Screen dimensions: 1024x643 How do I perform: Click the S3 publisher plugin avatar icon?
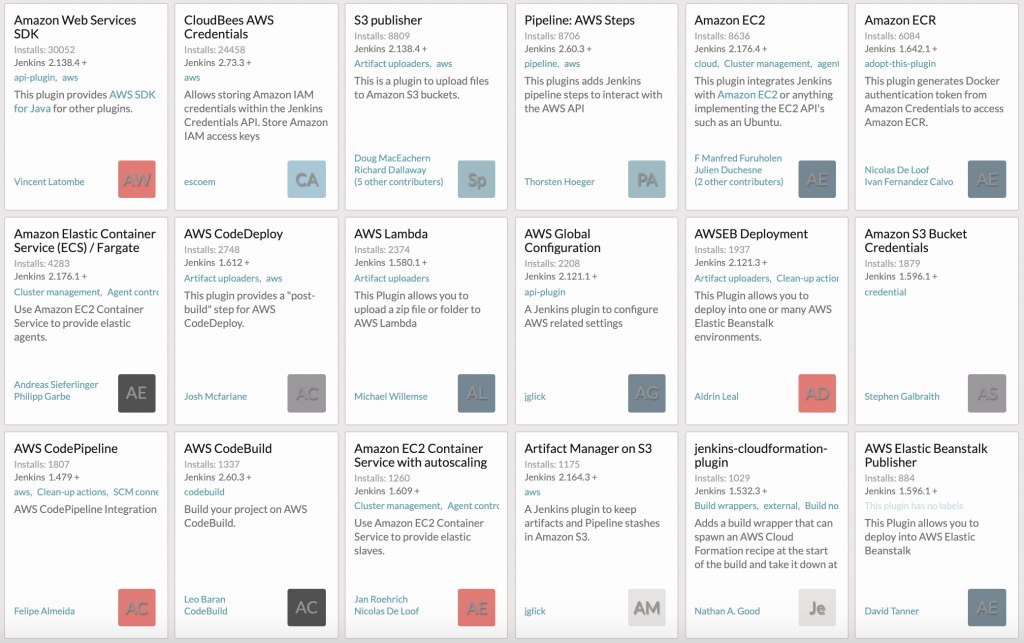point(476,179)
